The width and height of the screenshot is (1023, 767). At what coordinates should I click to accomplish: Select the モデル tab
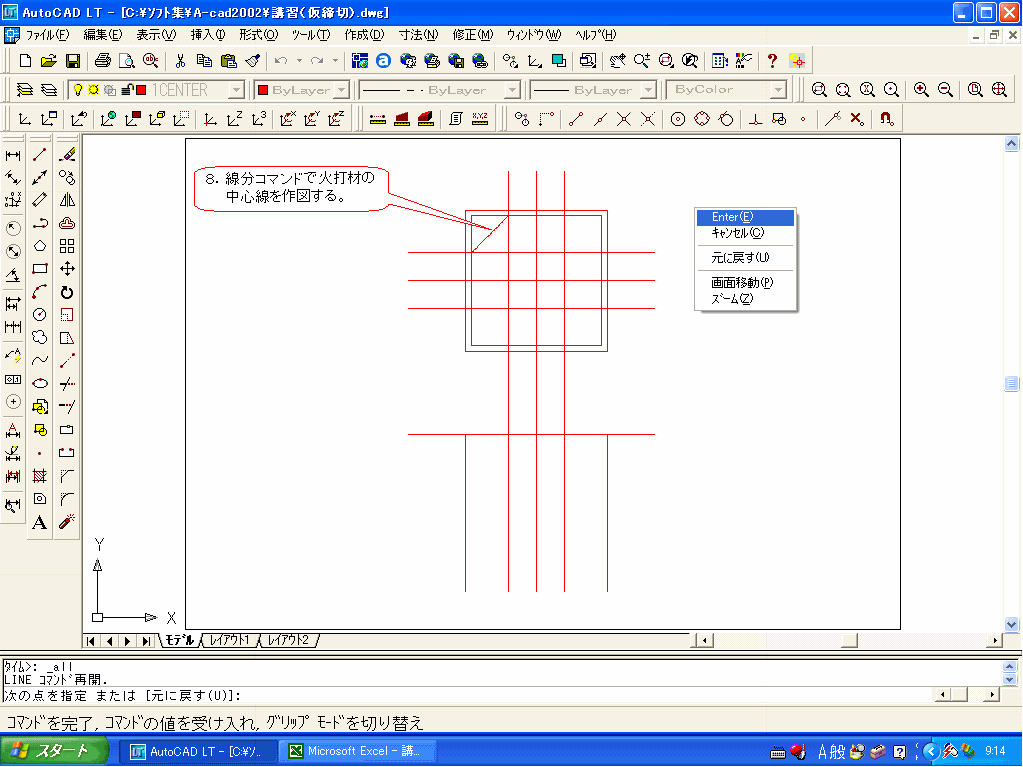(179, 640)
